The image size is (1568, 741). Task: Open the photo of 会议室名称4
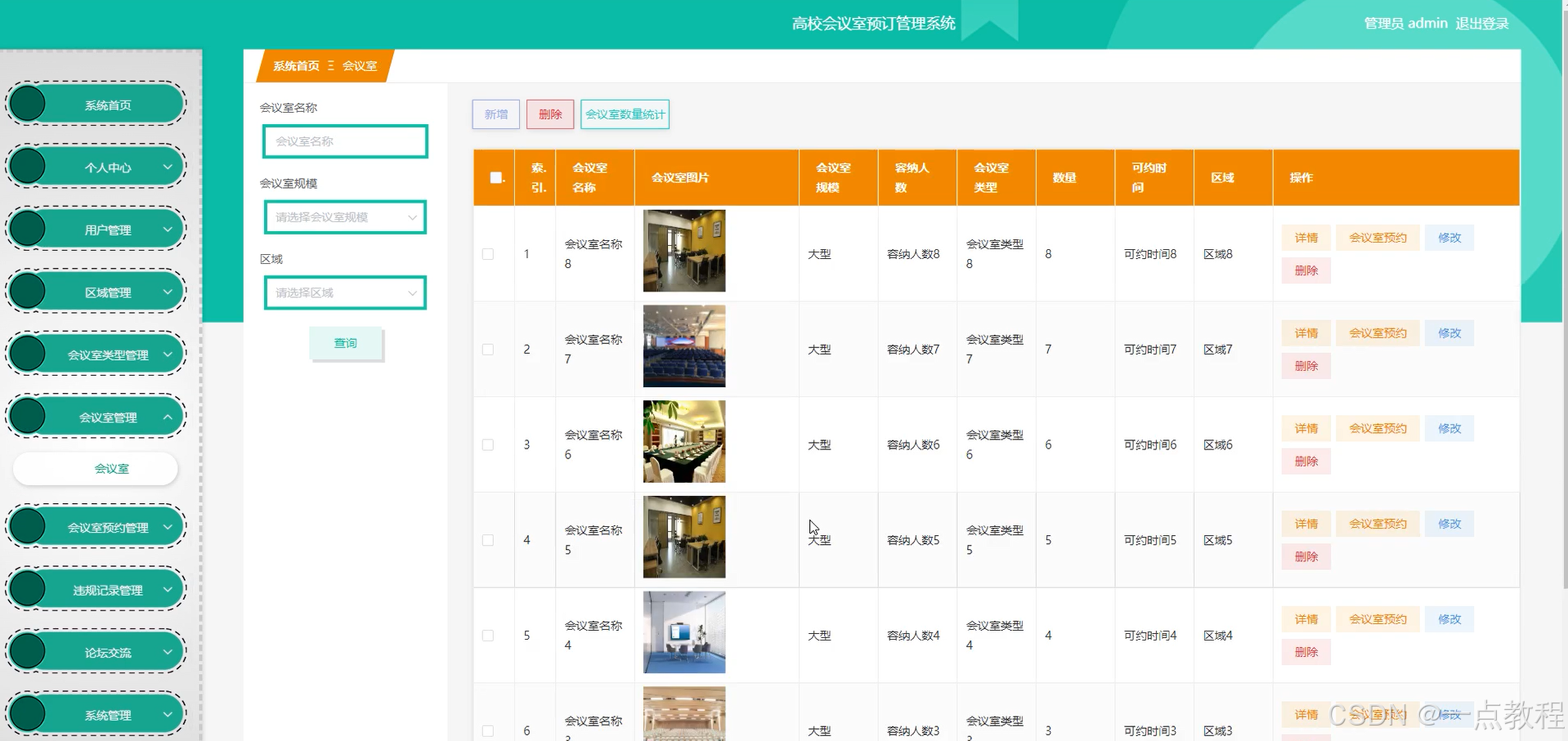684,632
